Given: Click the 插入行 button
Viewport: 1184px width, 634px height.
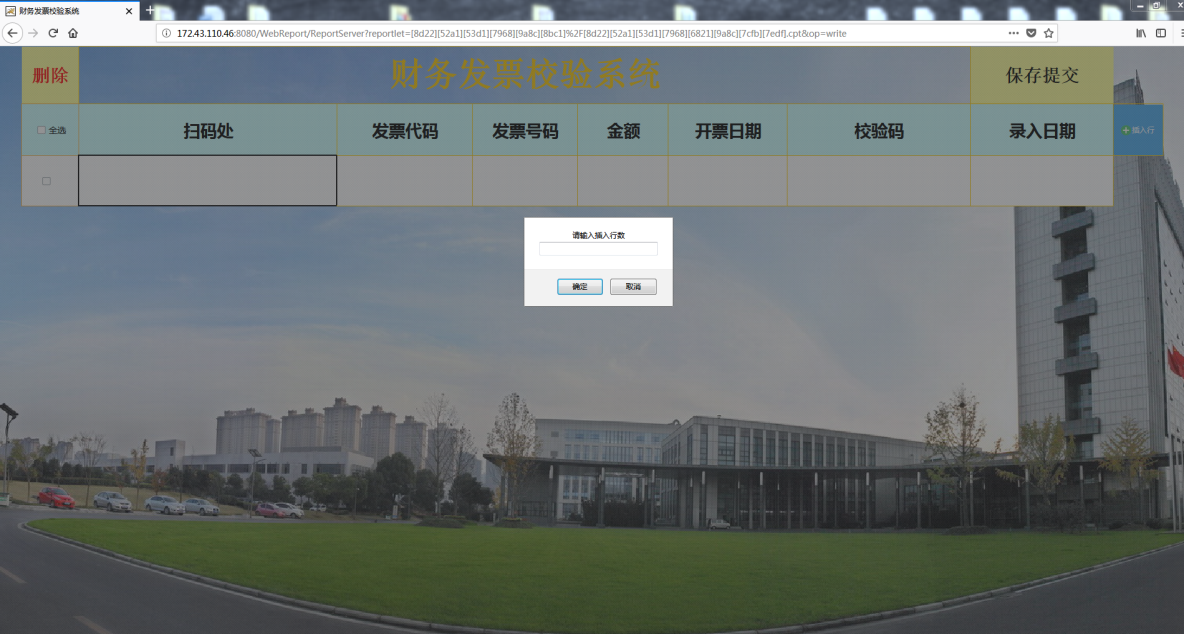Looking at the screenshot, I should 1138,130.
